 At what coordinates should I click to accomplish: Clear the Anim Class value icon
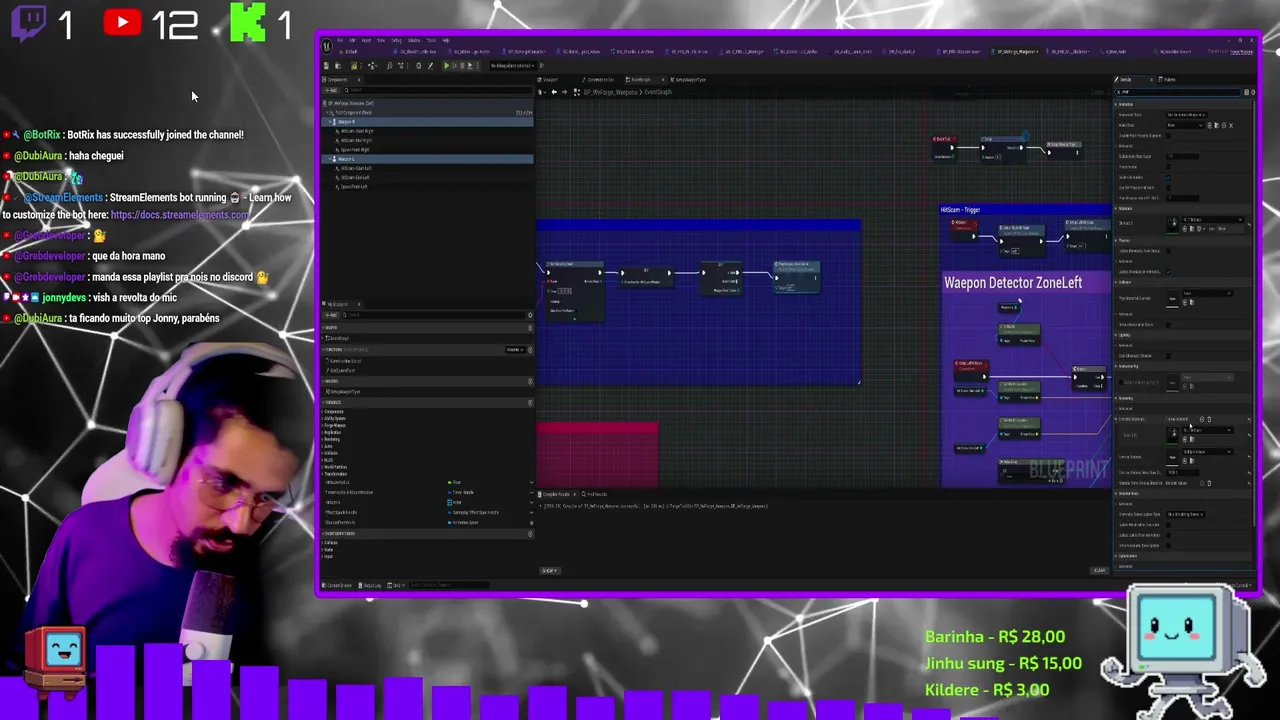[1231, 125]
